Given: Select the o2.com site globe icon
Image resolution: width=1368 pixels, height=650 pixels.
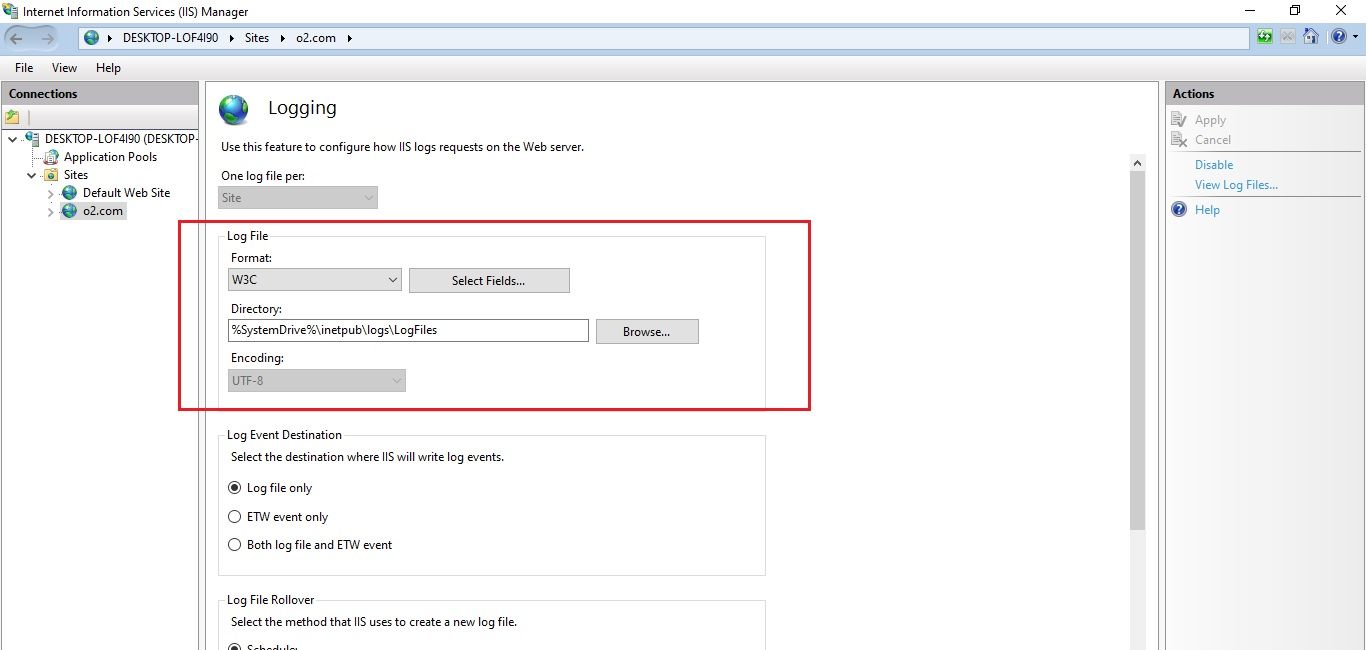Looking at the screenshot, I should coord(69,211).
